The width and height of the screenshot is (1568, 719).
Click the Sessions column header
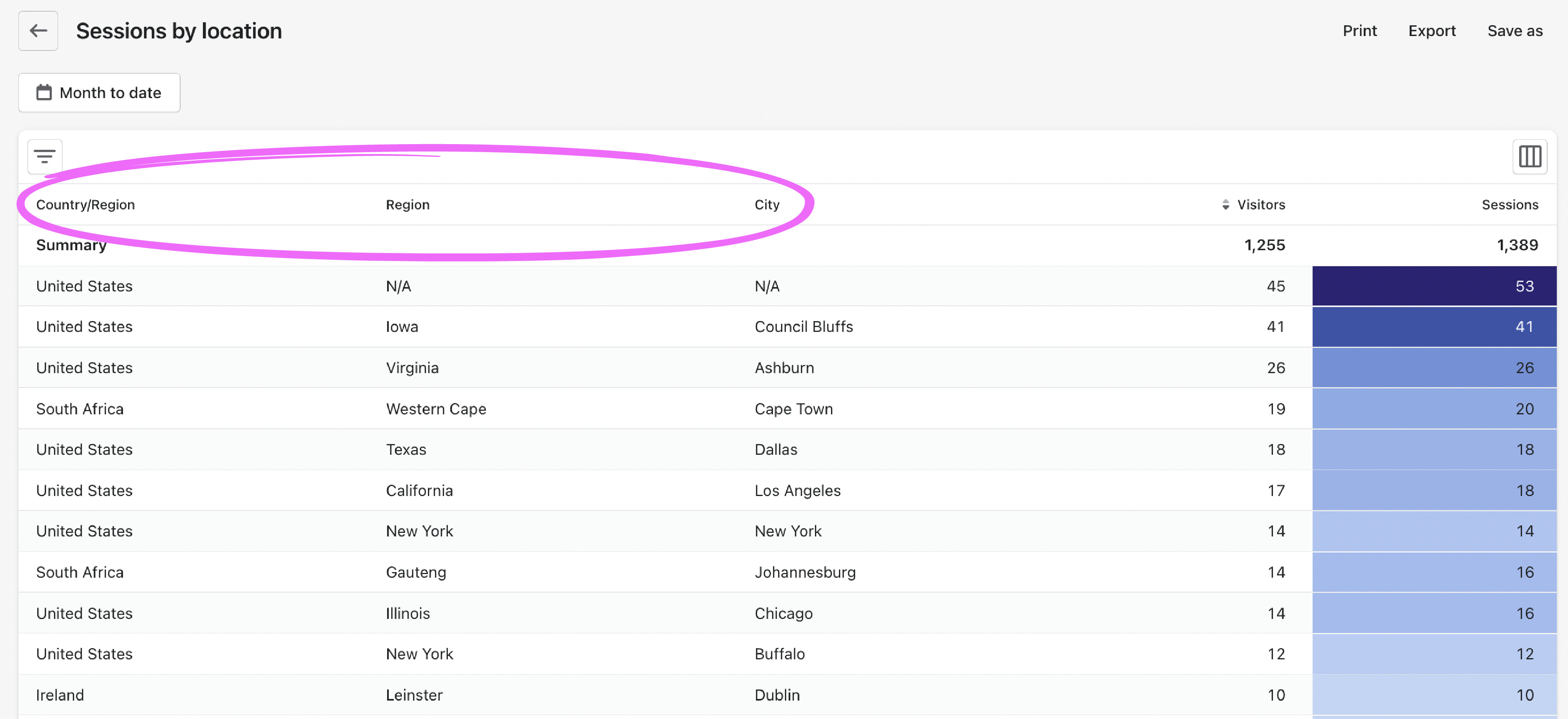tap(1510, 205)
